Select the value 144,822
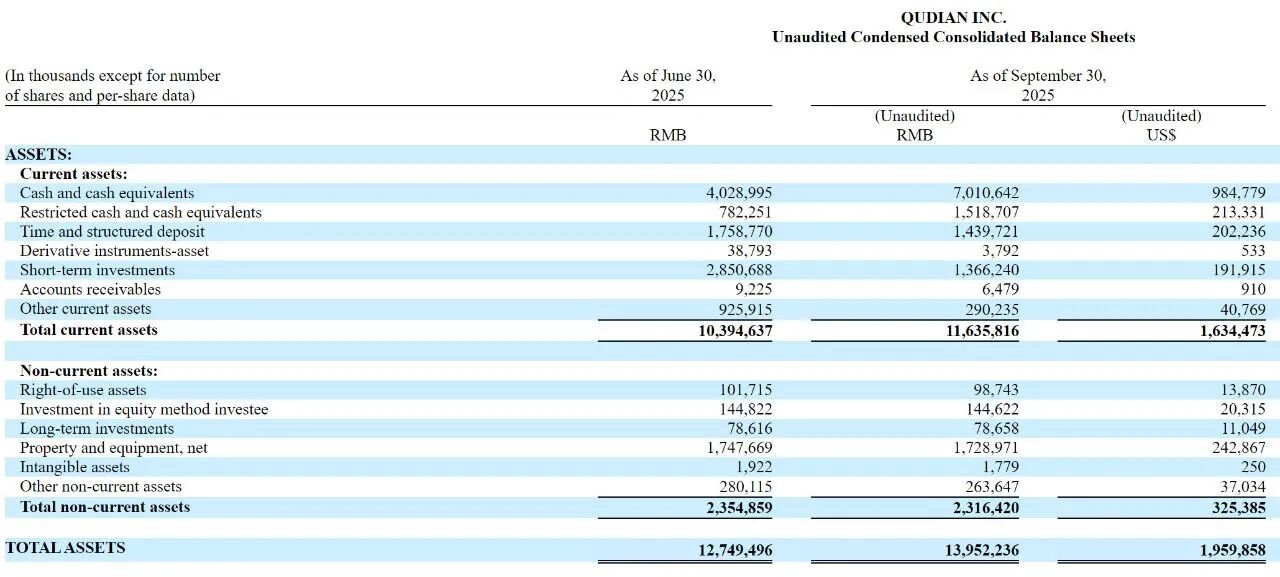 [746, 409]
